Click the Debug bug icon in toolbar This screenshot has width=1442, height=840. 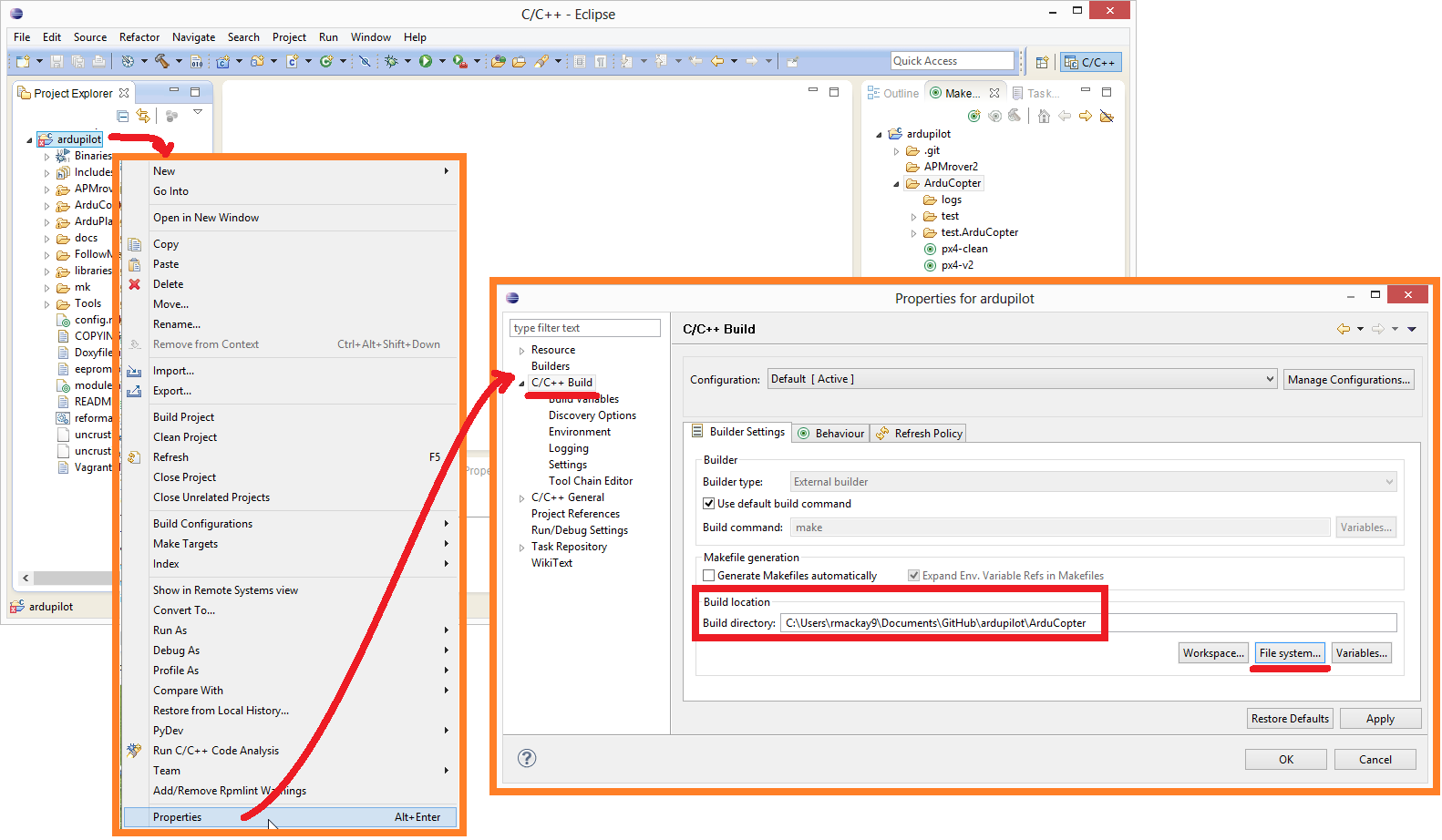[391, 61]
